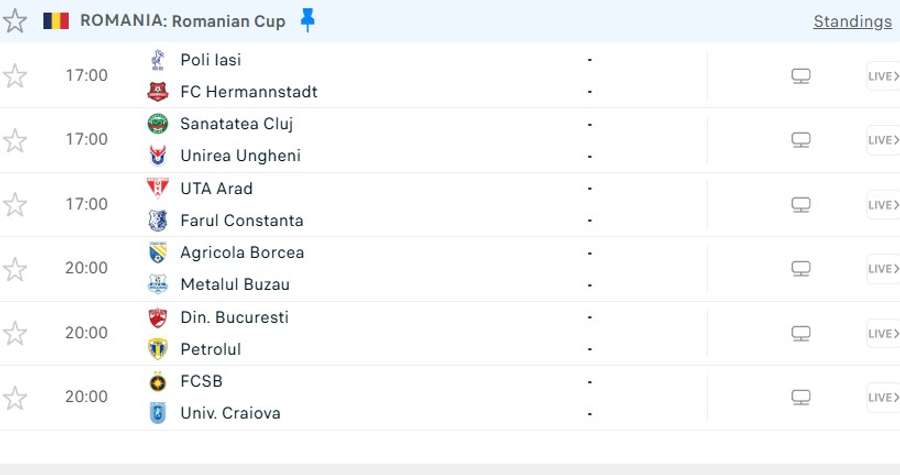Select the Unirea Ungheni team name
Screen dimensions: 900x475
pyautogui.click(x=240, y=155)
